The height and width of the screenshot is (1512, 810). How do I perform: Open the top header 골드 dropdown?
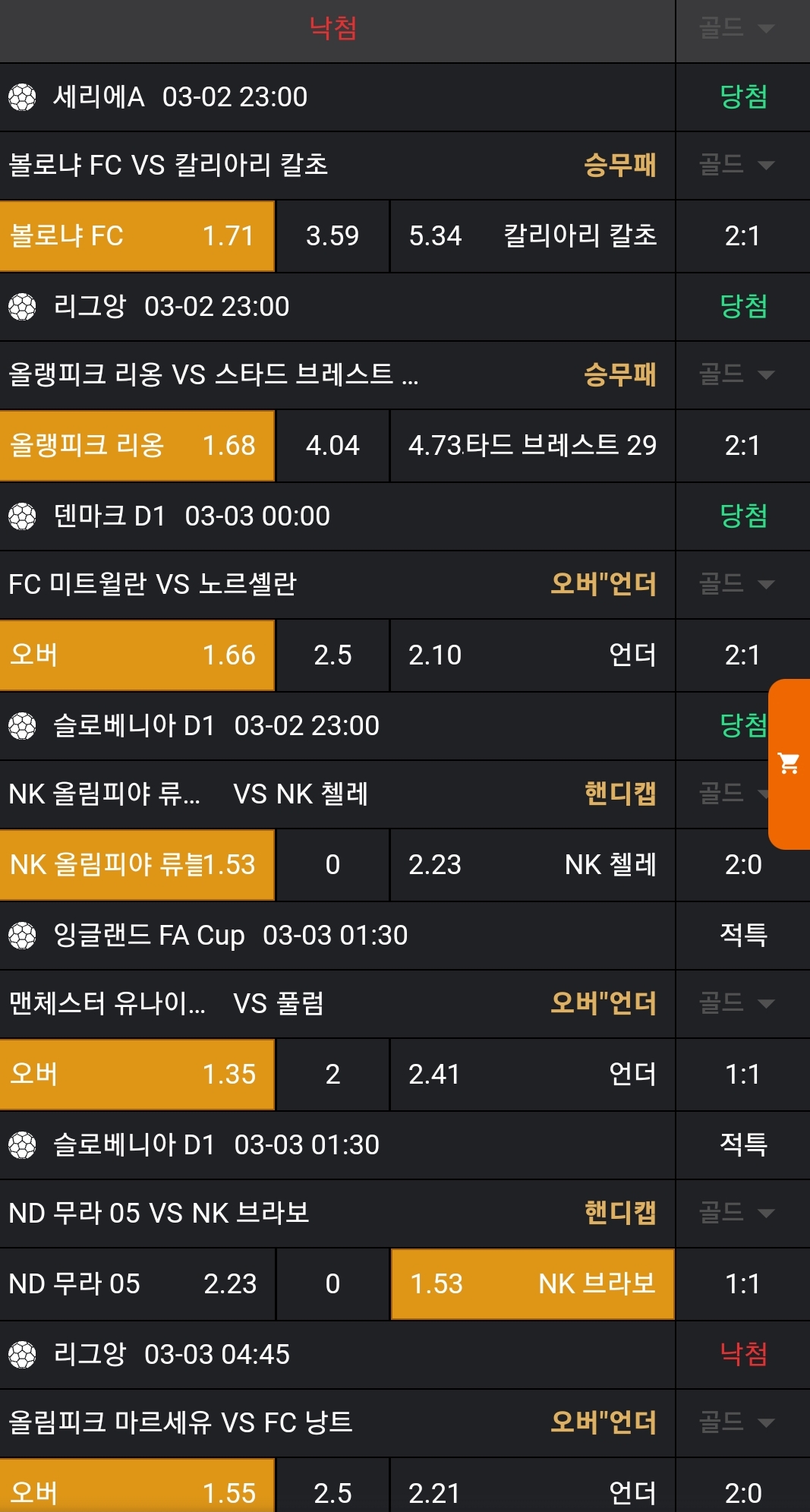pos(736,28)
